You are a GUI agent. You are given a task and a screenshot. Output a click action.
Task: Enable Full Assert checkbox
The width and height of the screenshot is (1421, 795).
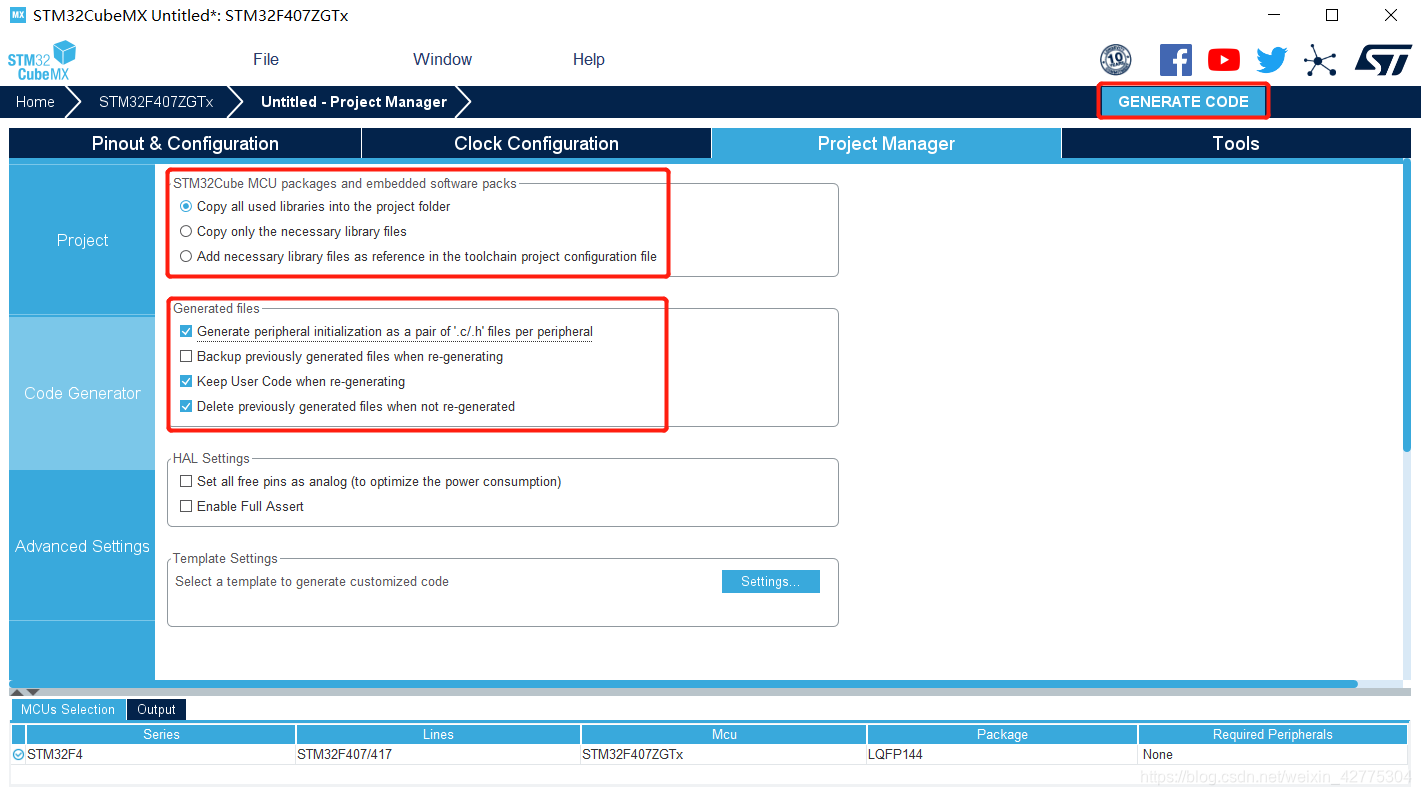[x=186, y=507]
